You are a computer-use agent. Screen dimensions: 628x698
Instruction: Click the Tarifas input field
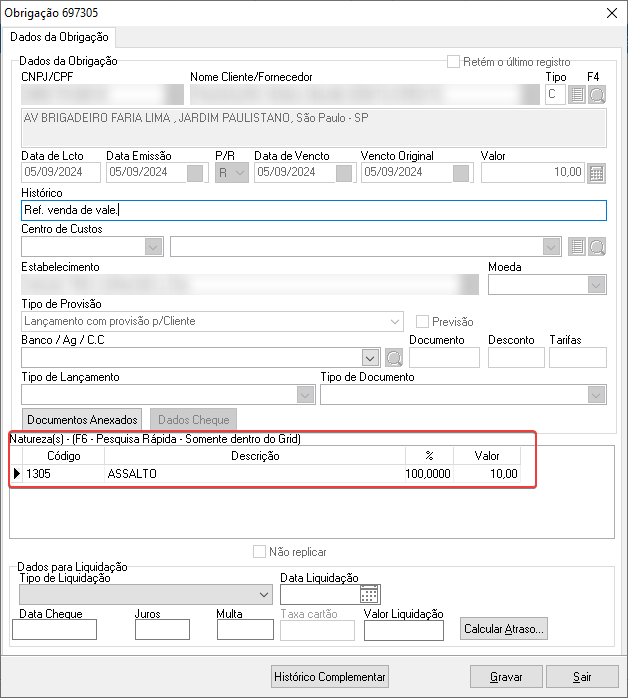point(578,358)
